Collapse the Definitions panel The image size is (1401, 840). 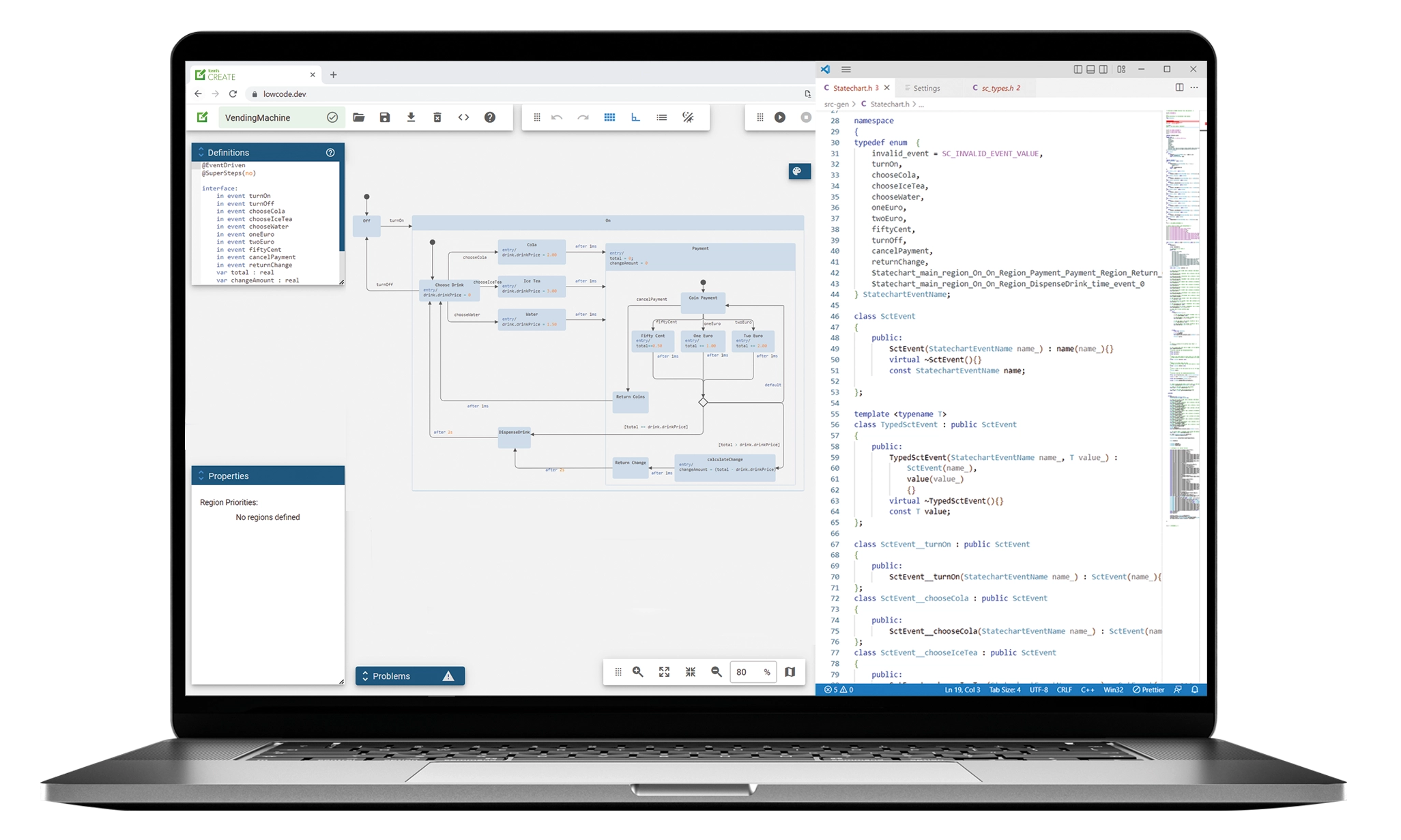[x=201, y=152]
